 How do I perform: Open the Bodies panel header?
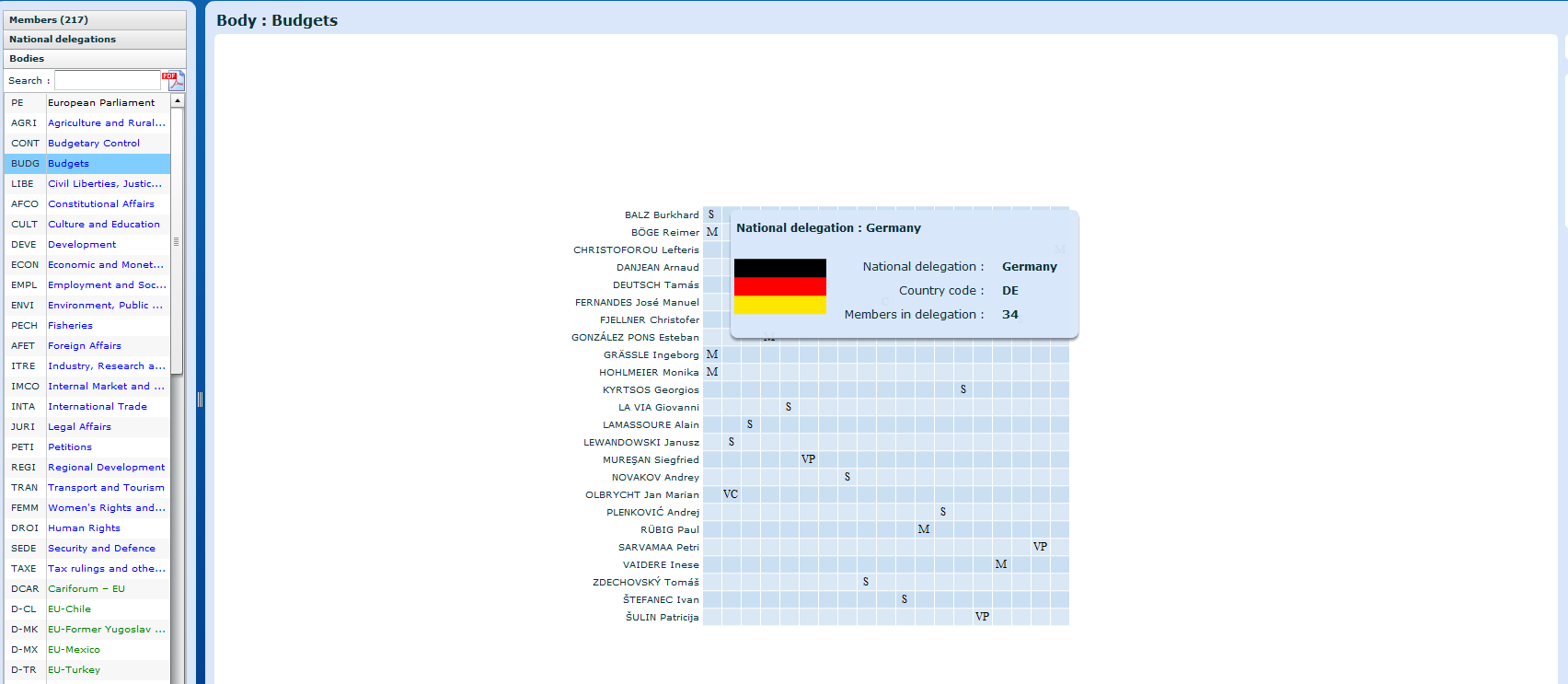coord(95,58)
